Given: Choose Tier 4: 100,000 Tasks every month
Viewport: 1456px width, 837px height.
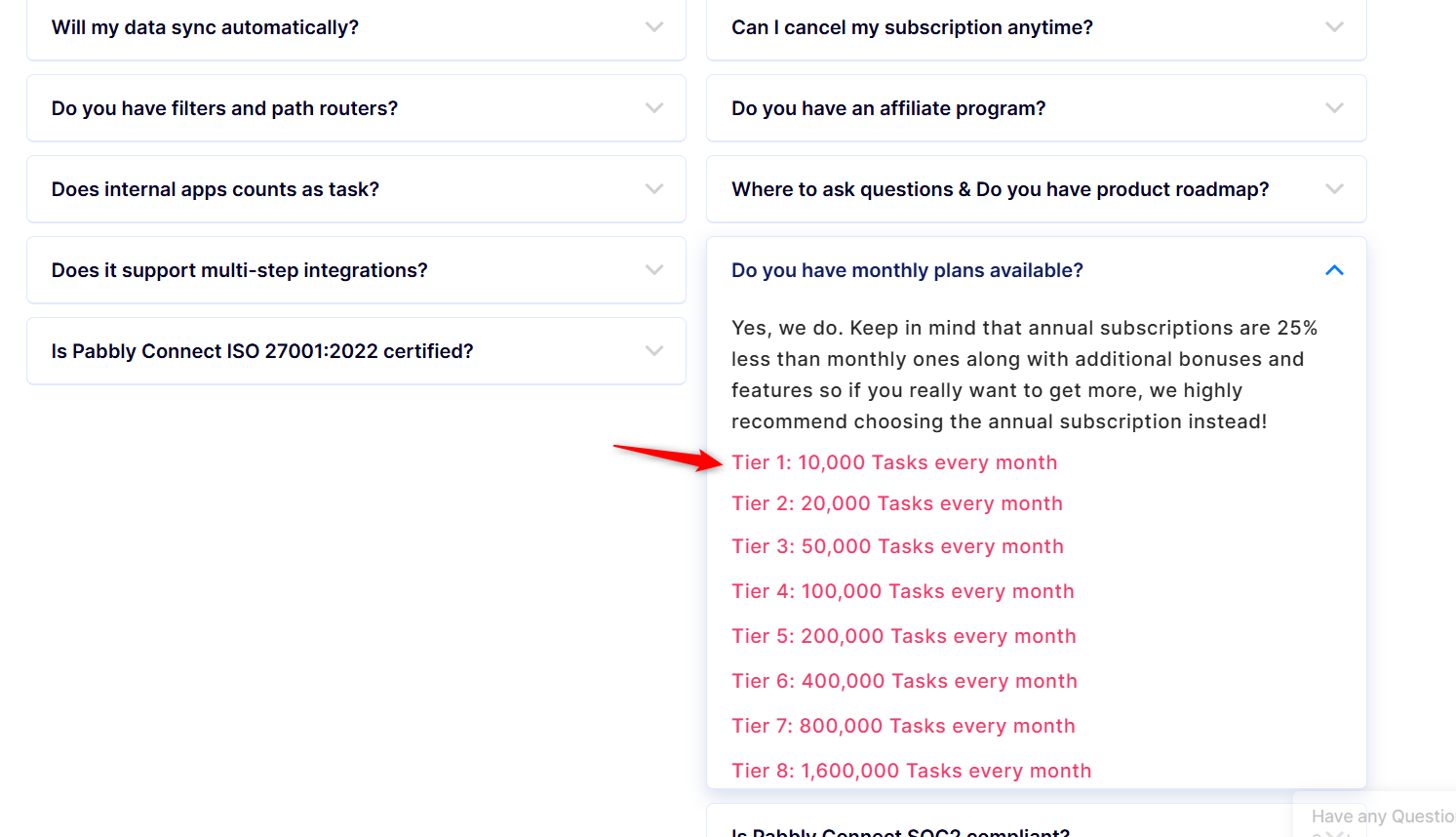Looking at the screenshot, I should (x=903, y=591).
